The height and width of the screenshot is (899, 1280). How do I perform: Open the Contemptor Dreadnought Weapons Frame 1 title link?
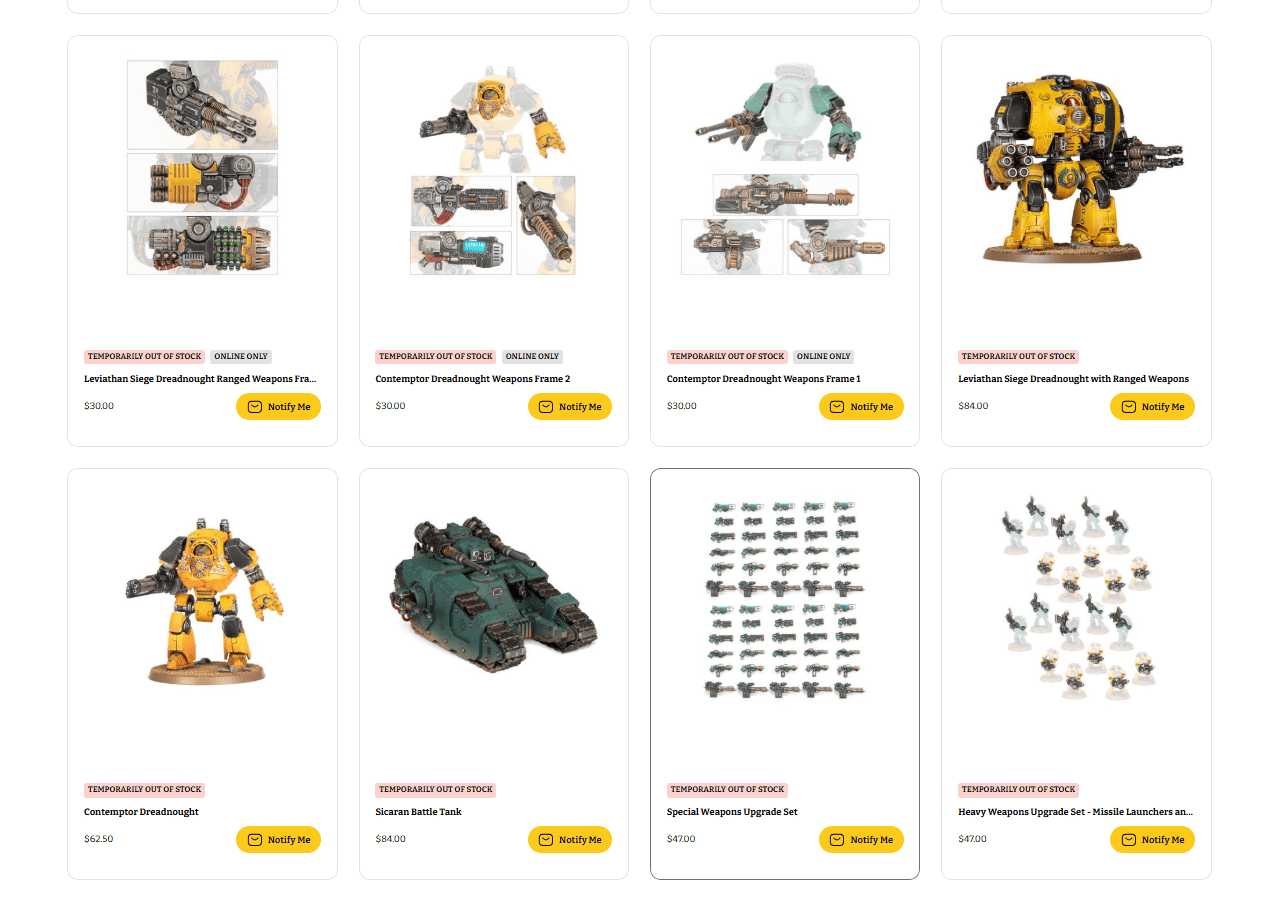coord(764,379)
